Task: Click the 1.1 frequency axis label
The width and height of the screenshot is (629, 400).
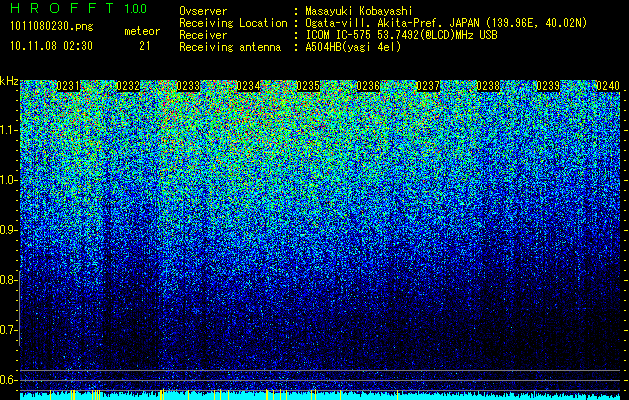Action: (8, 130)
